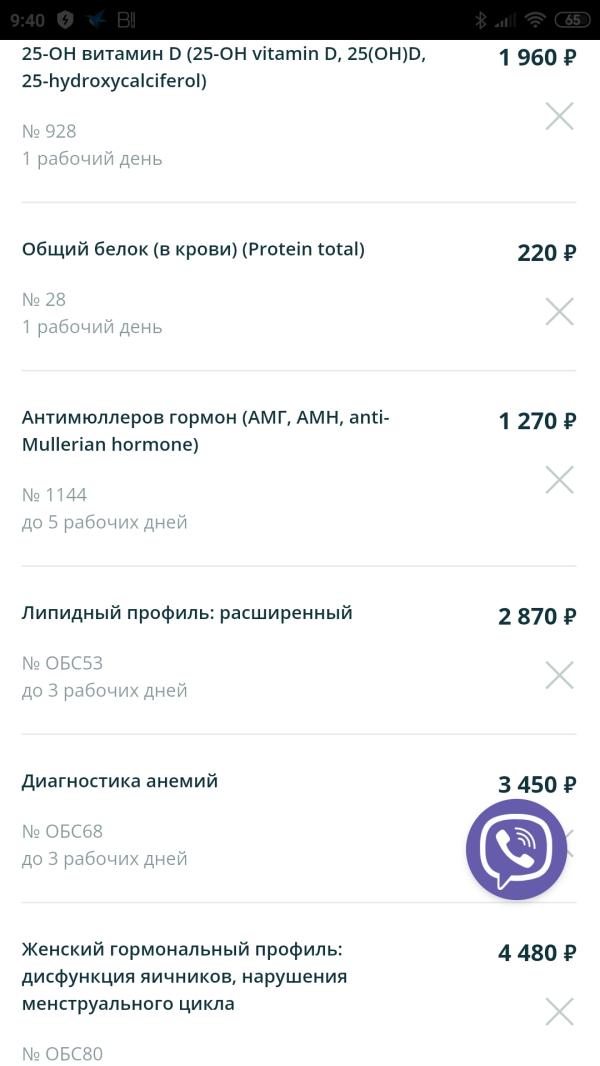Remove Липидный профиль: расширенный item
This screenshot has height=1066, width=600.
coord(559,676)
